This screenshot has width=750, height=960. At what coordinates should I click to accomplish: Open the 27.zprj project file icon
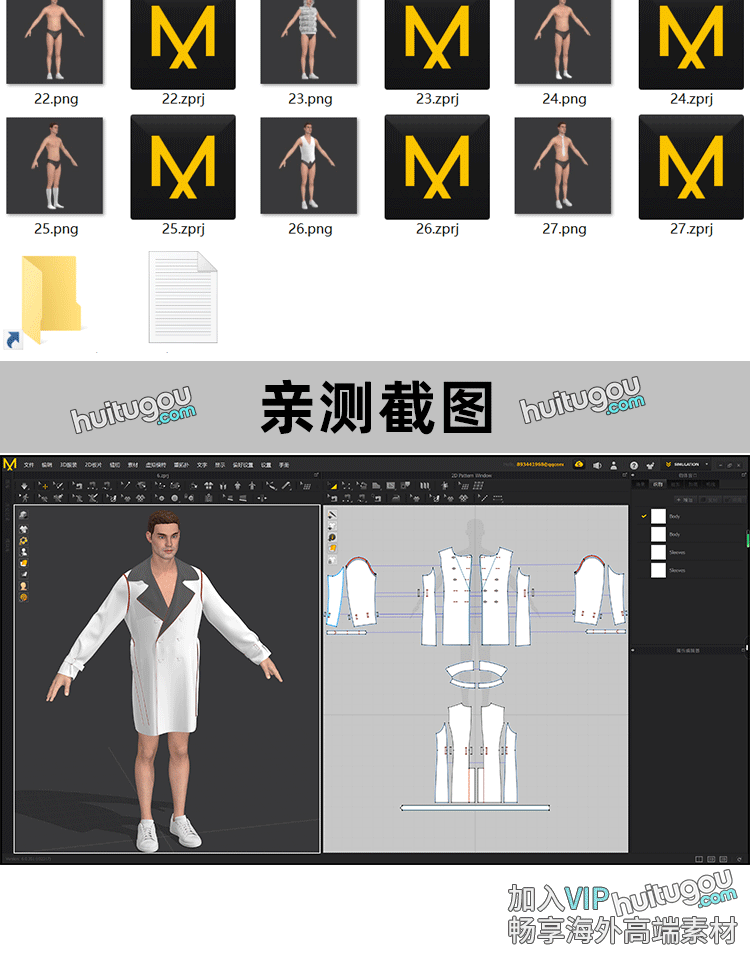pos(691,166)
